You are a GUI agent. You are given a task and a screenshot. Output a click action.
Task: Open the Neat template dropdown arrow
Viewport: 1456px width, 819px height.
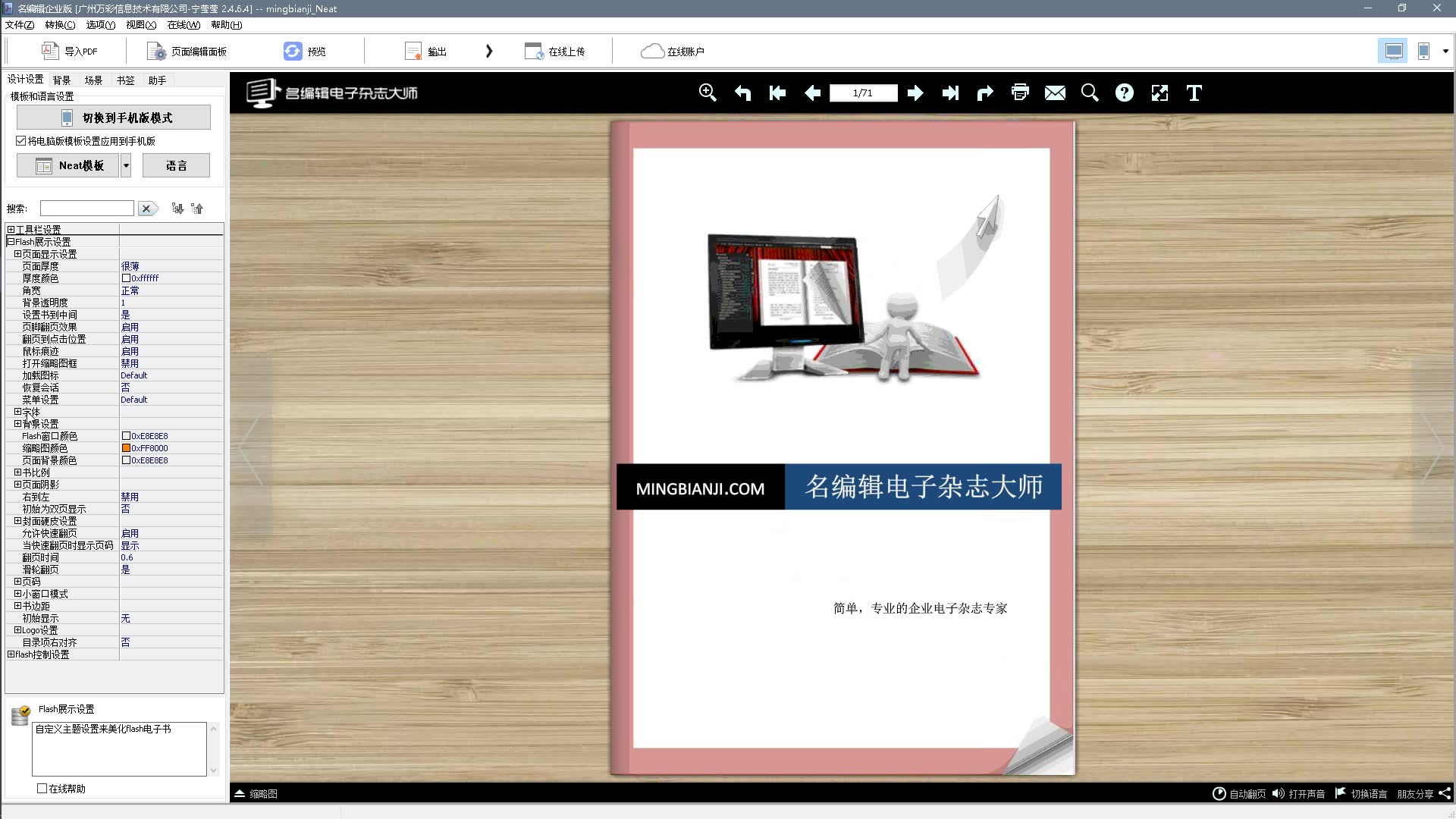(126, 165)
